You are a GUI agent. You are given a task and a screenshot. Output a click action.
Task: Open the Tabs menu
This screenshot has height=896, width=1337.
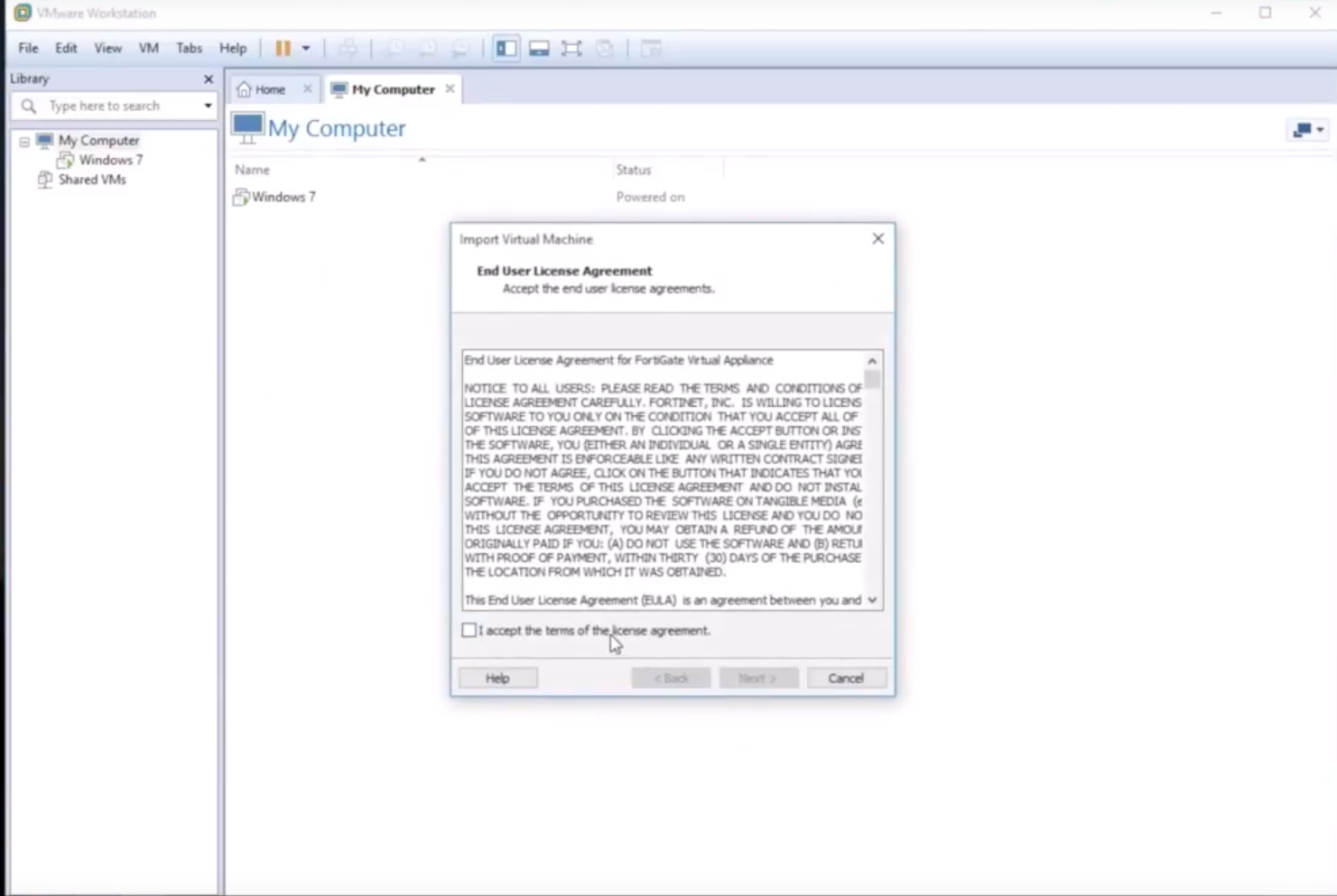coord(189,48)
